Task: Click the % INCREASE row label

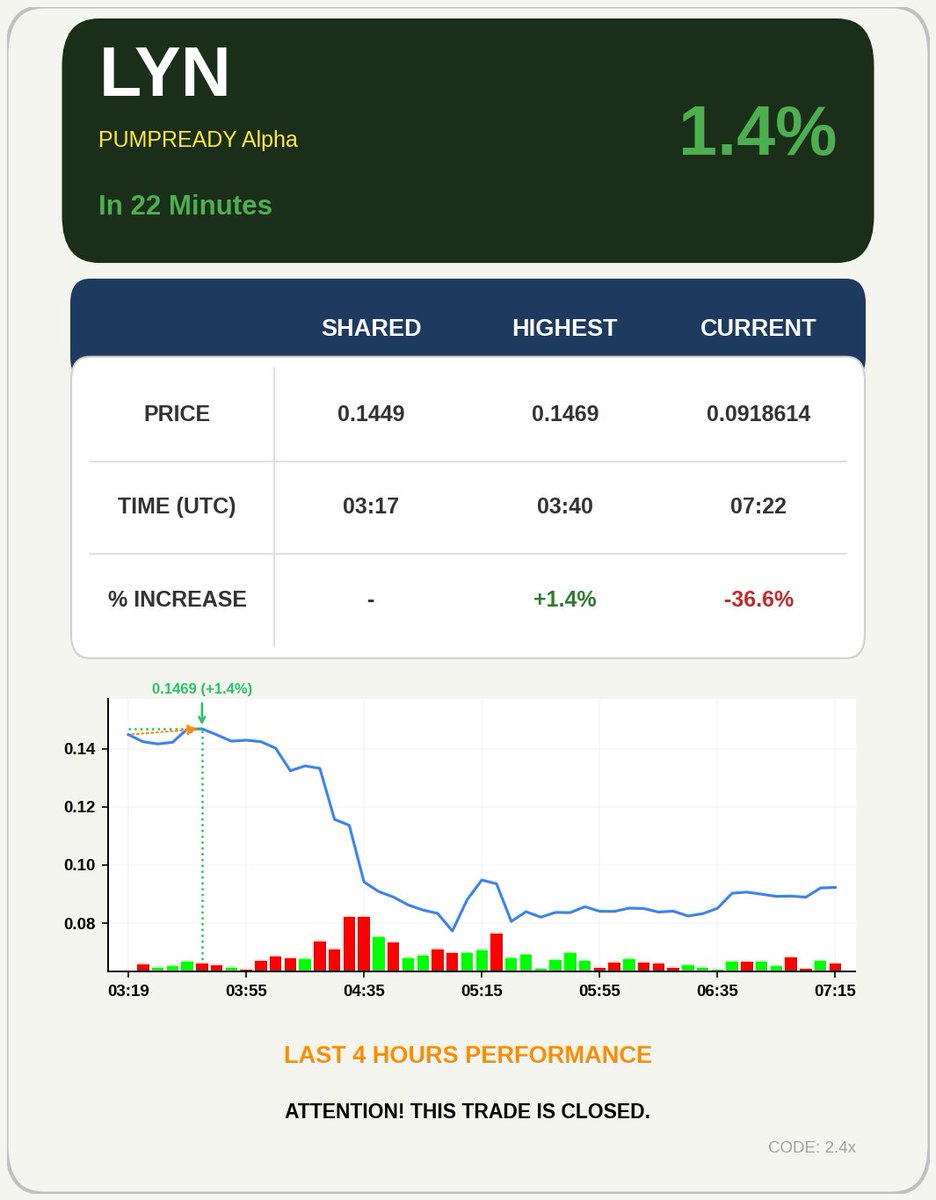Action: point(177,599)
